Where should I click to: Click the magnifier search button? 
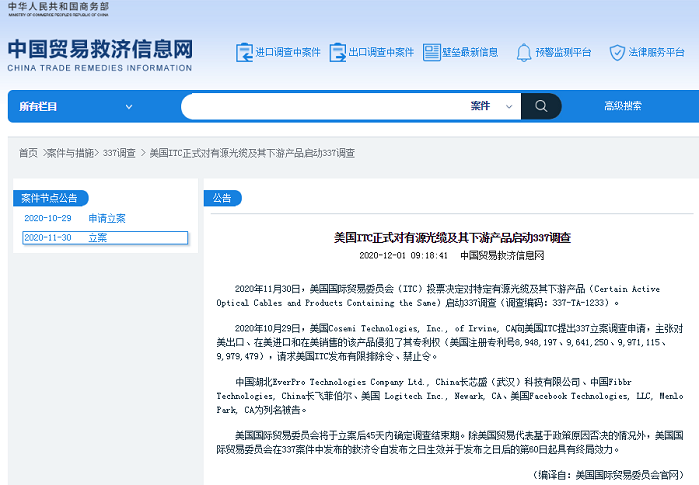tap(541, 106)
